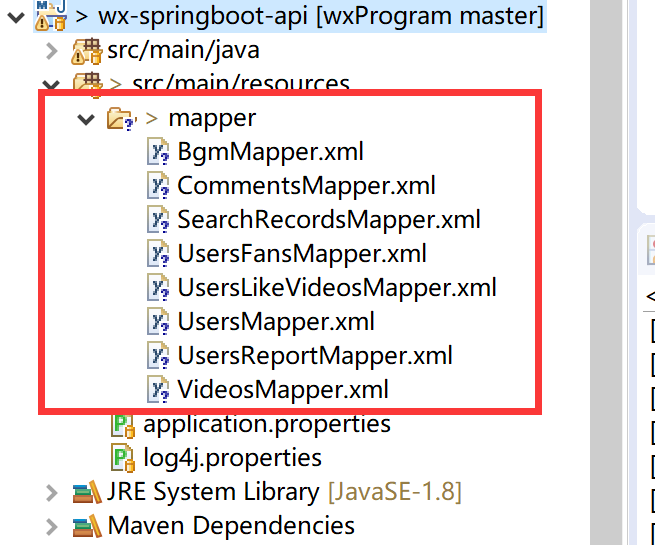Select the wx-springboot-api [wxProgram master] project
Viewport: 655px width, 545px height.
[321, 16]
